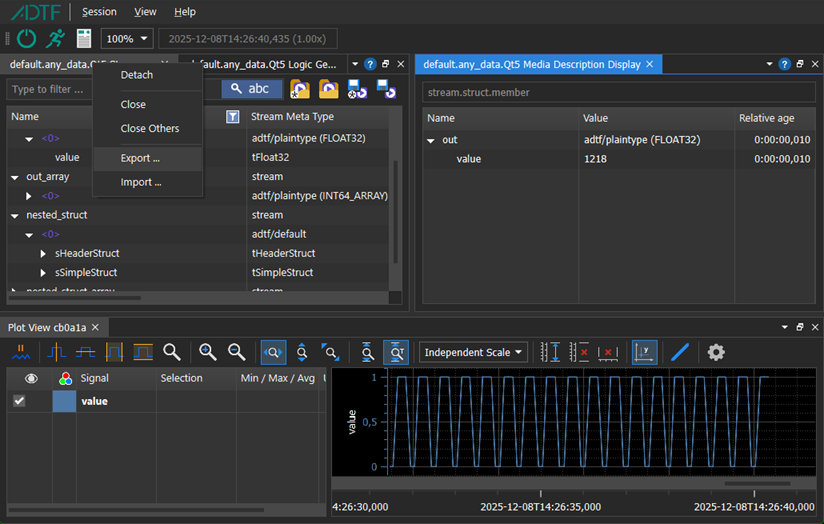The height and width of the screenshot is (524, 824).
Task: Click the pause plot waveform icon
Action: coord(21,352)
